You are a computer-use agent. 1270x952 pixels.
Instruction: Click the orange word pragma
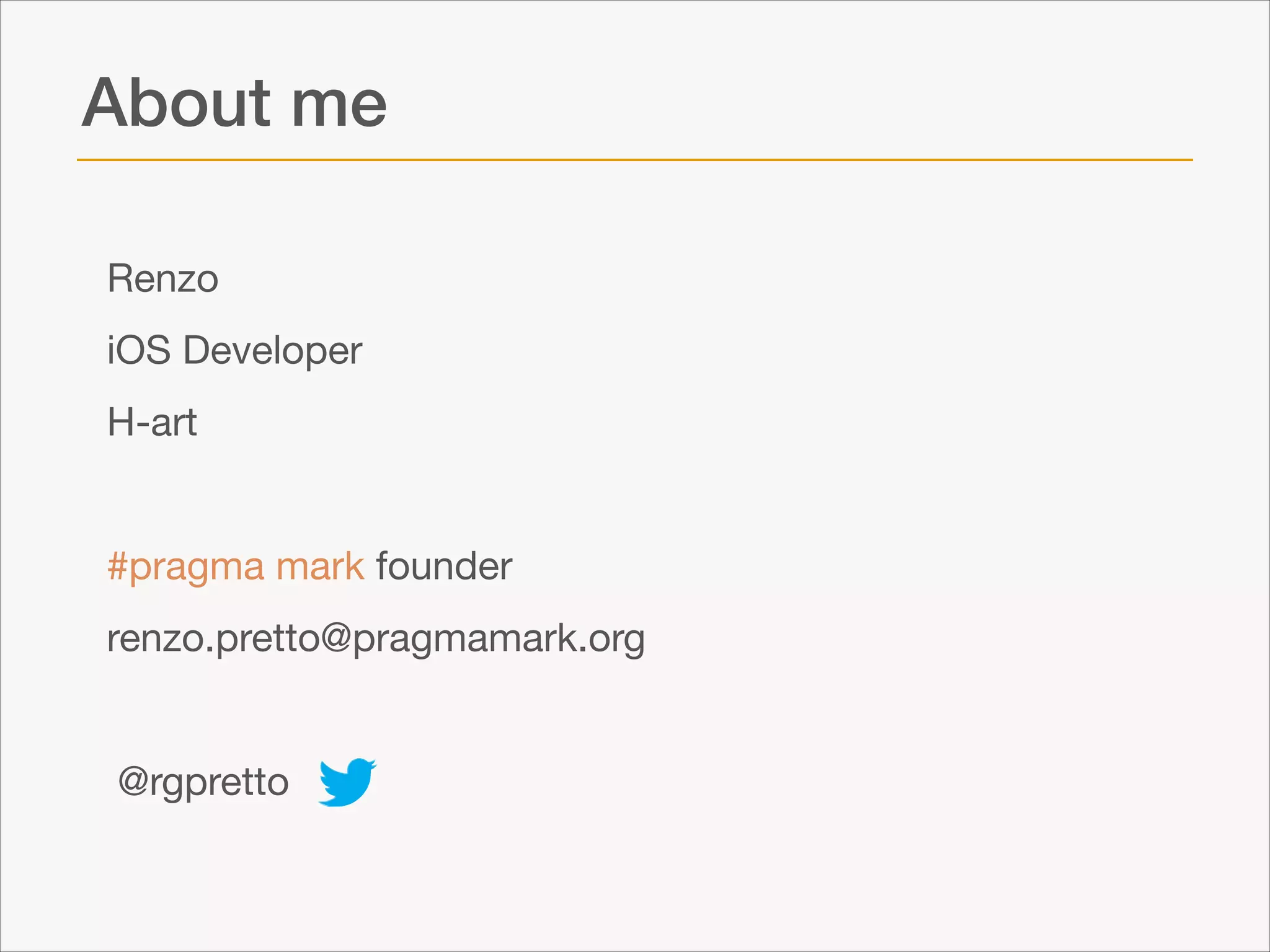(197, 568)
